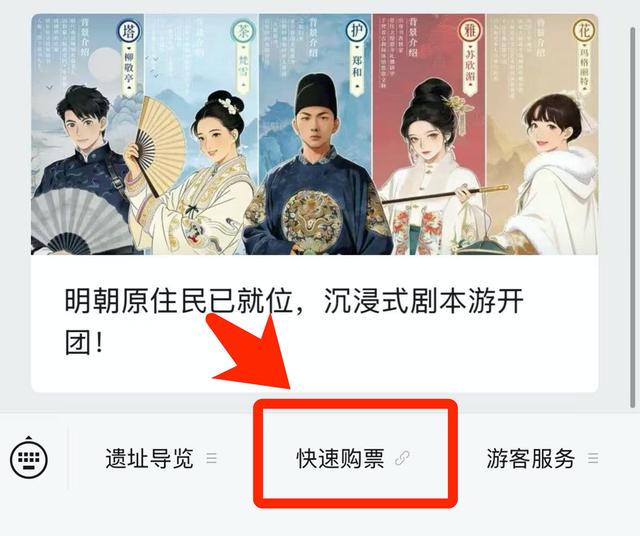Select the 雅 character badge
Viewport: 640px width, 536px height.
(x=471, y=31)
